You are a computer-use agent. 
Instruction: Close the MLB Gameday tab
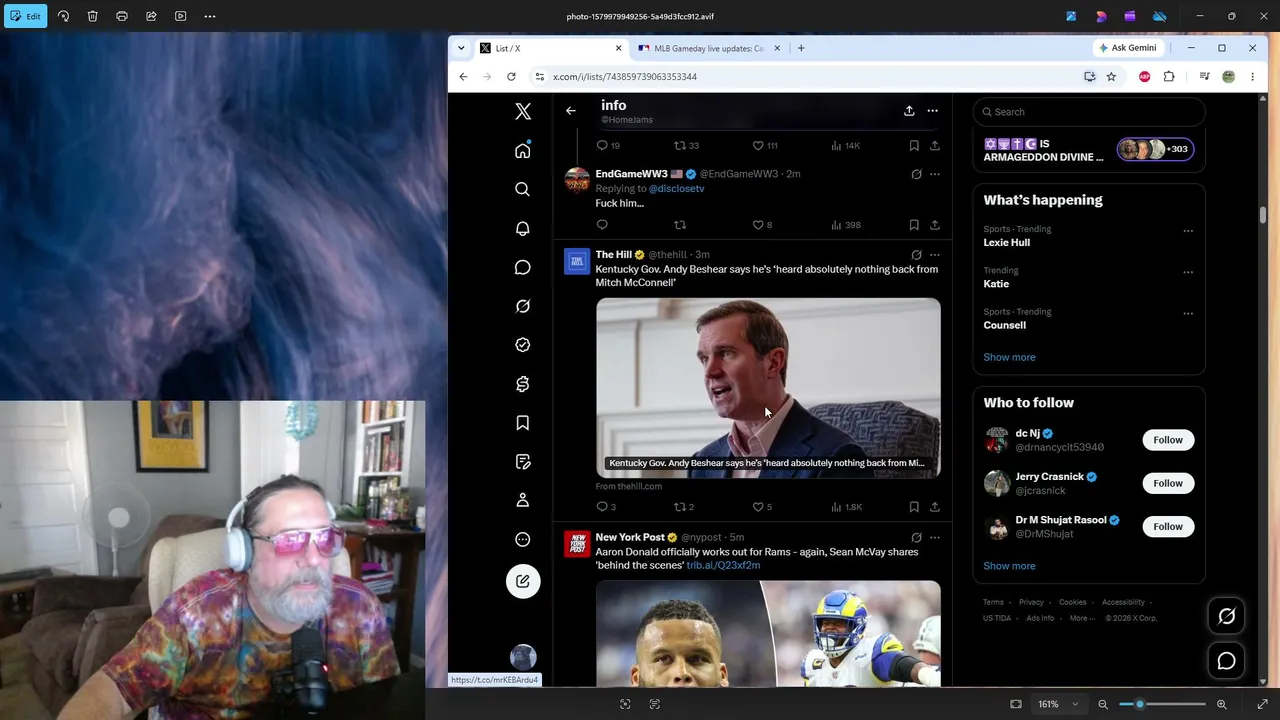coord(776,48)
